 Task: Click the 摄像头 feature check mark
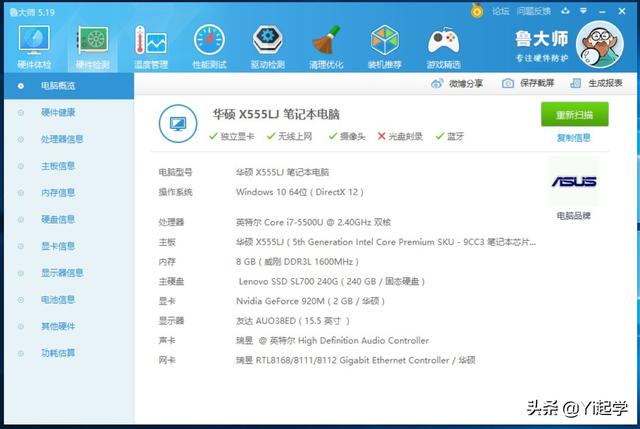coord(333,136)
